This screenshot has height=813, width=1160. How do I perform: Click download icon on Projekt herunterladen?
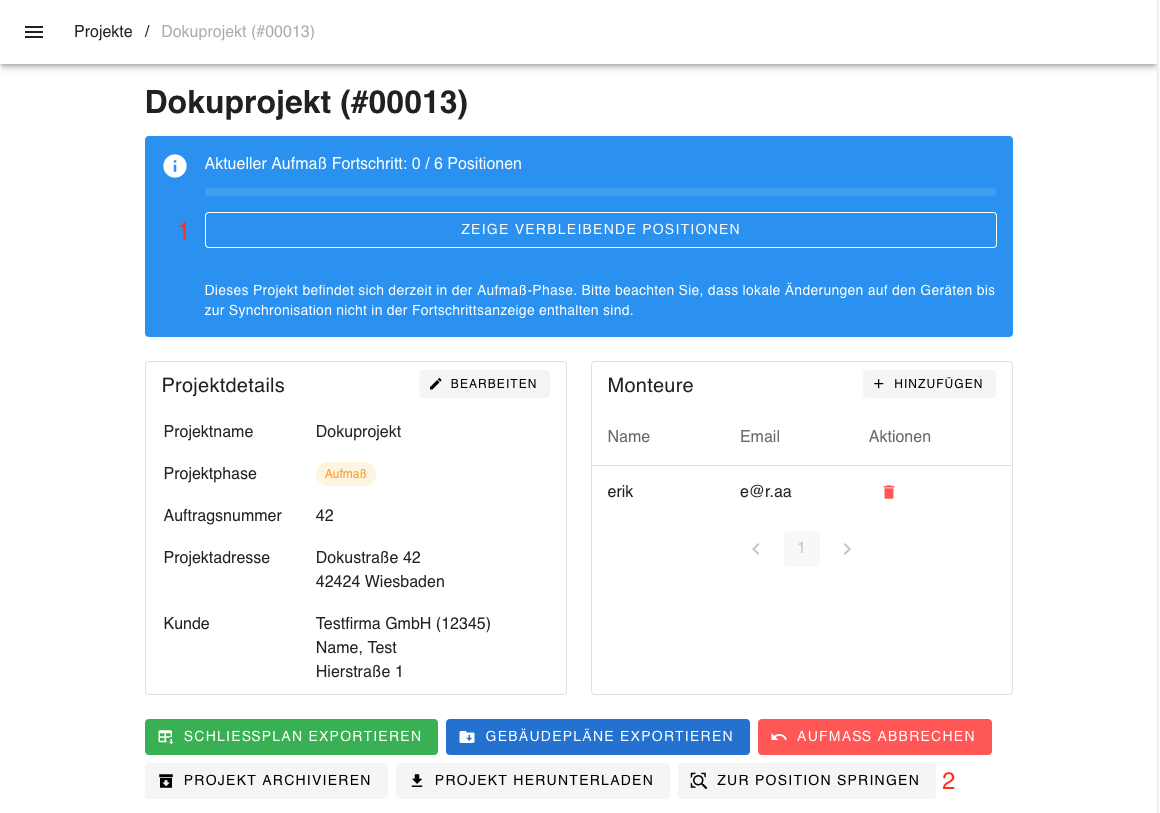pyautogui.click(x=417, y=781)
